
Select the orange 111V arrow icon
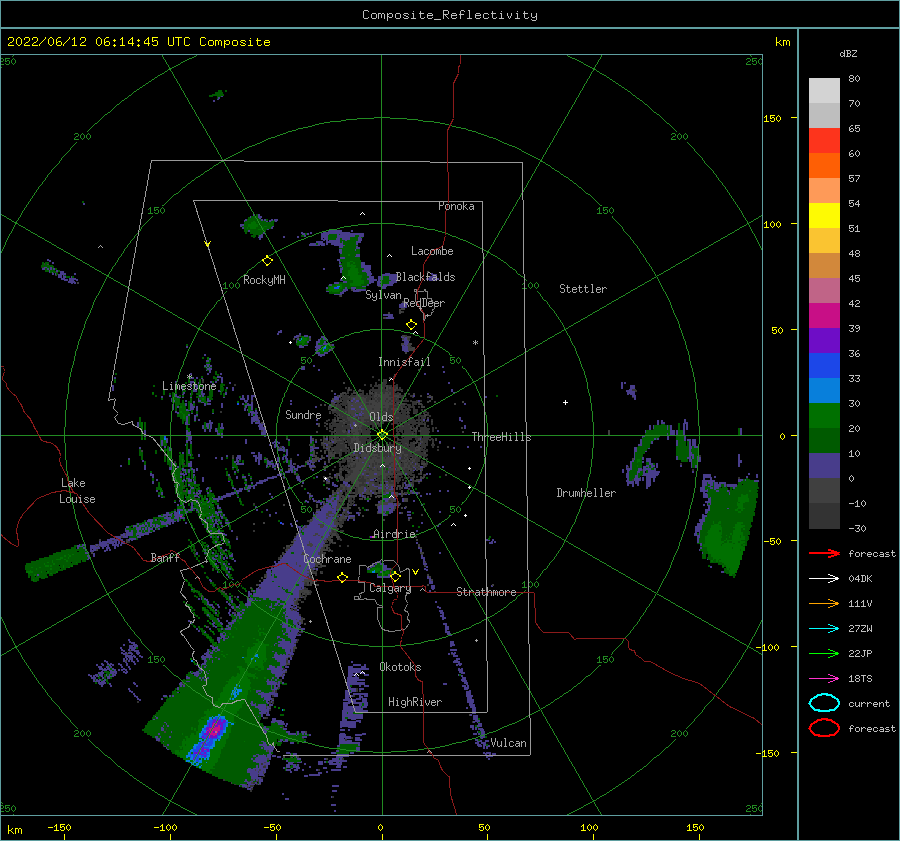coord(824,603)
